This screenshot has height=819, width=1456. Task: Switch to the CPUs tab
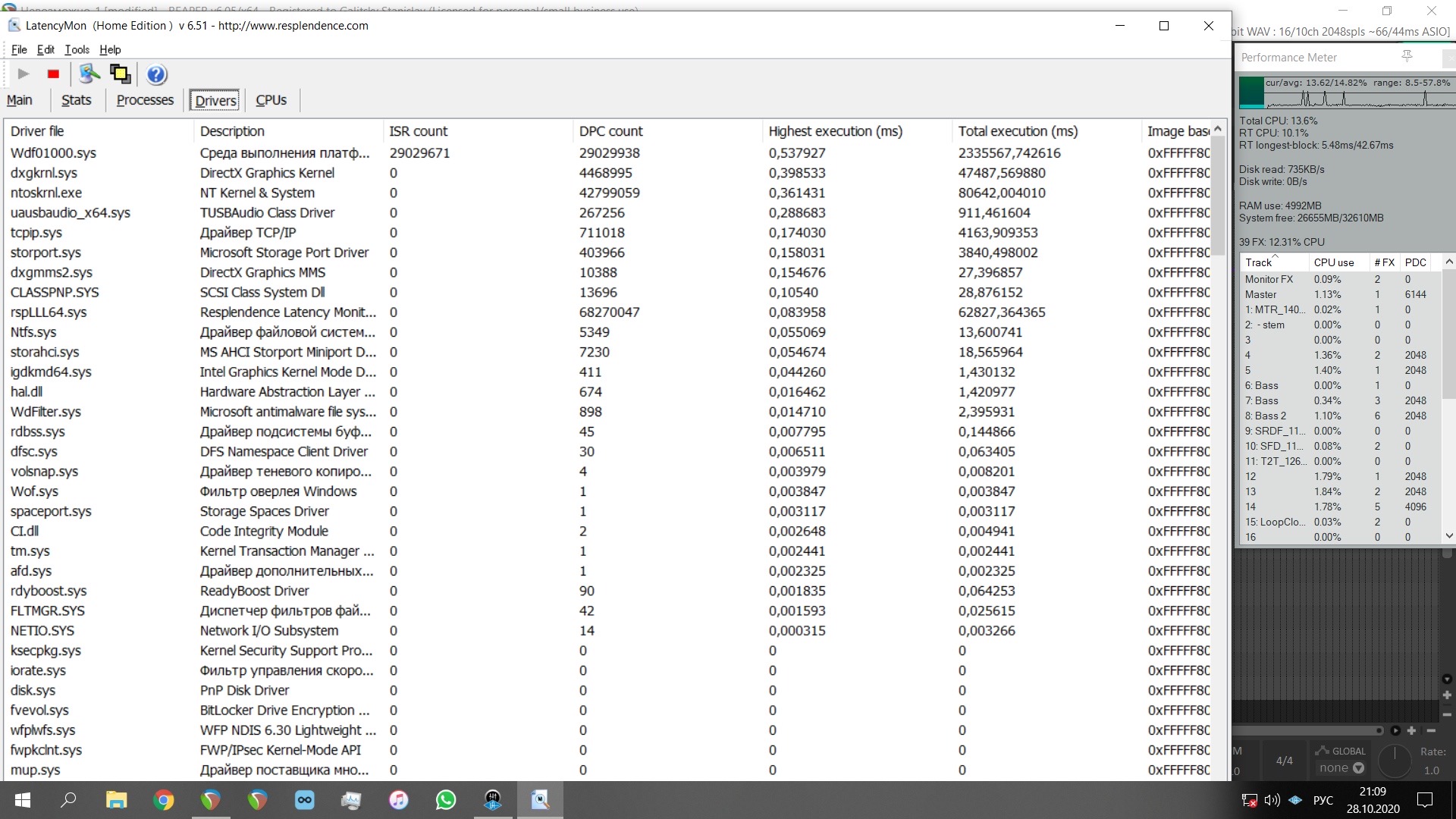pos(271,100)
